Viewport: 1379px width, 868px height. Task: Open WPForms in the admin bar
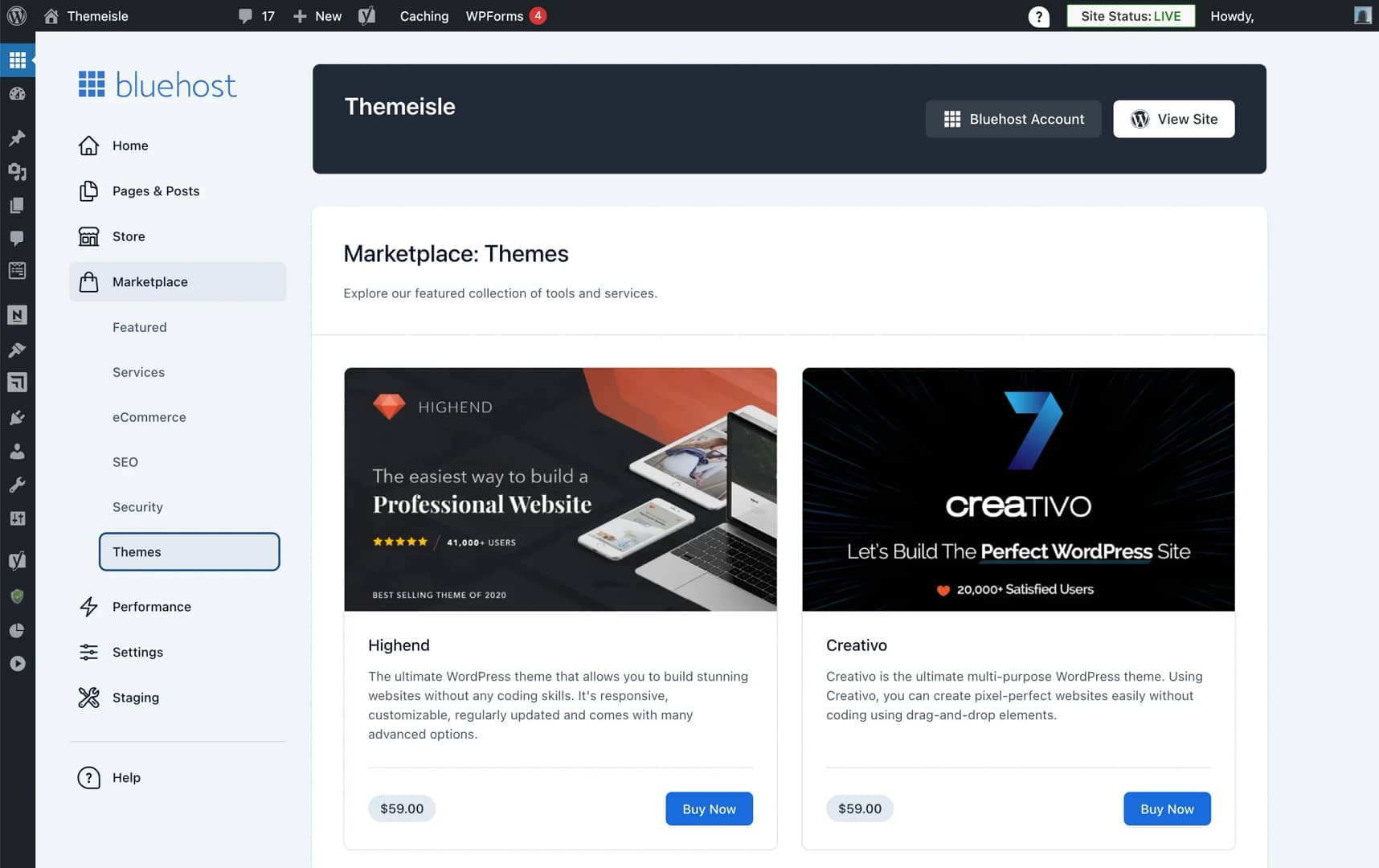tap(494, 16)
